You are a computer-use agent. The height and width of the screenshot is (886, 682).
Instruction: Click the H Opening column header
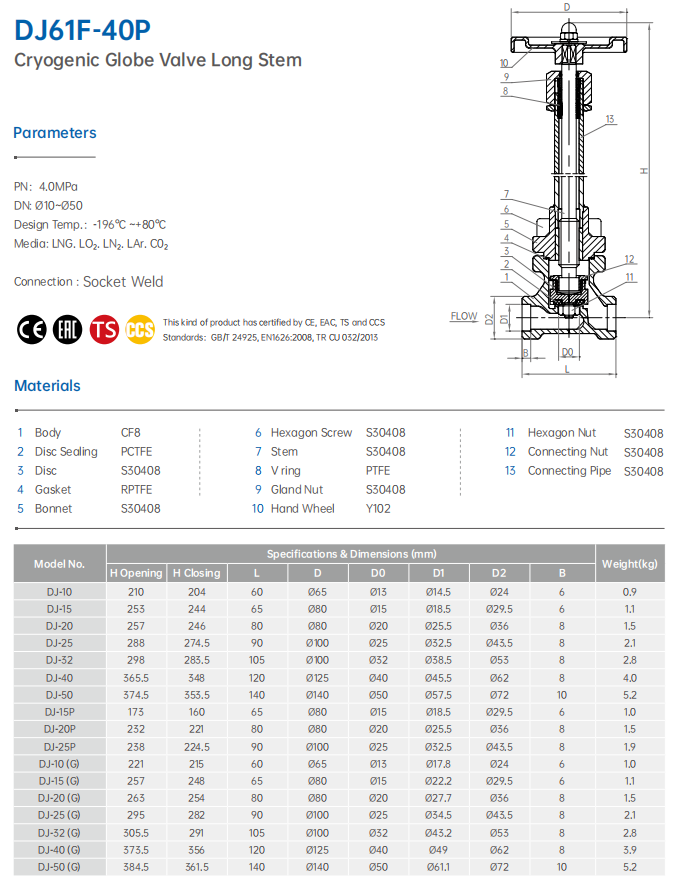click(135, 573)
